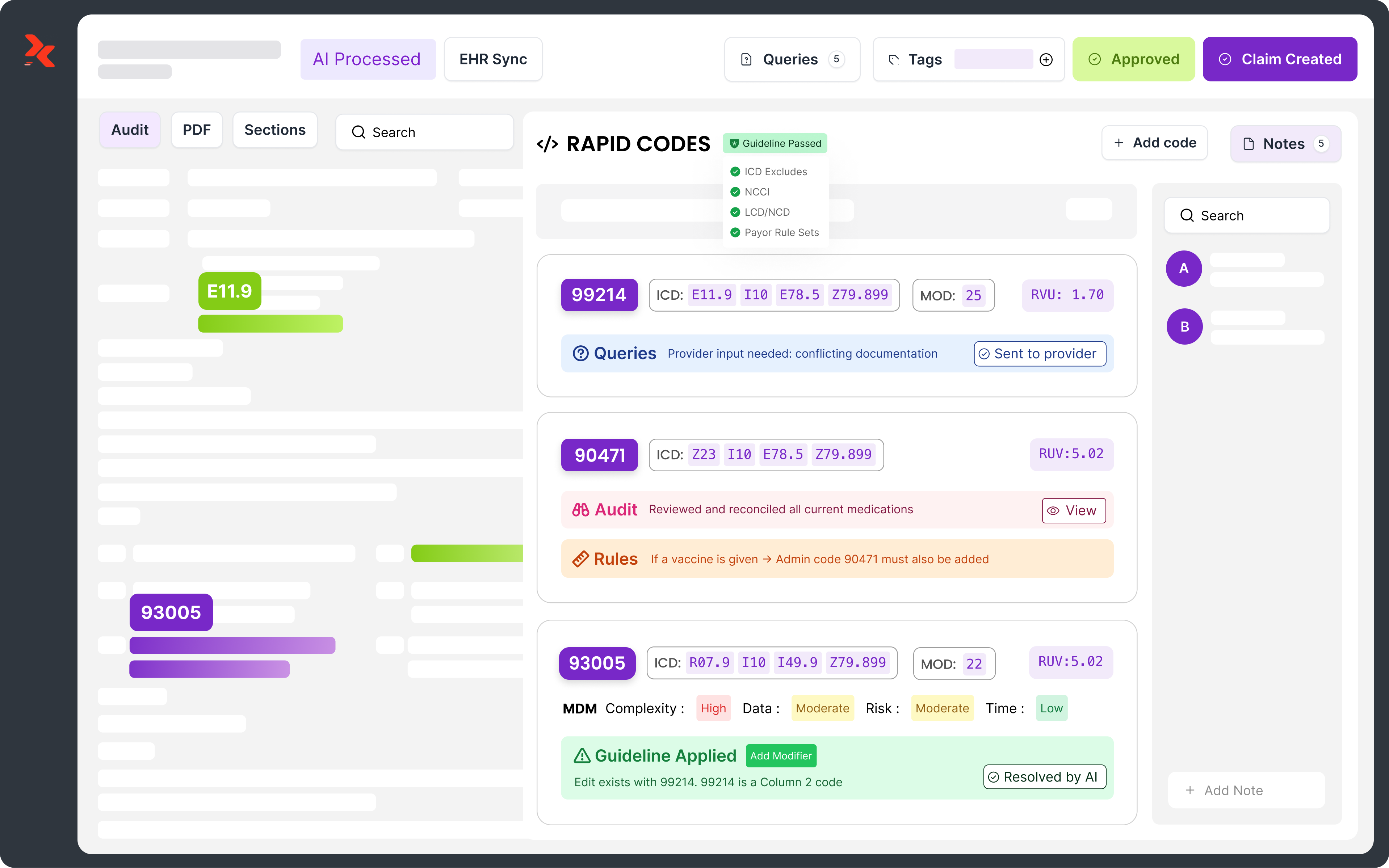
Task: Click the binoculars Audit icon
Action: (580, 510)
